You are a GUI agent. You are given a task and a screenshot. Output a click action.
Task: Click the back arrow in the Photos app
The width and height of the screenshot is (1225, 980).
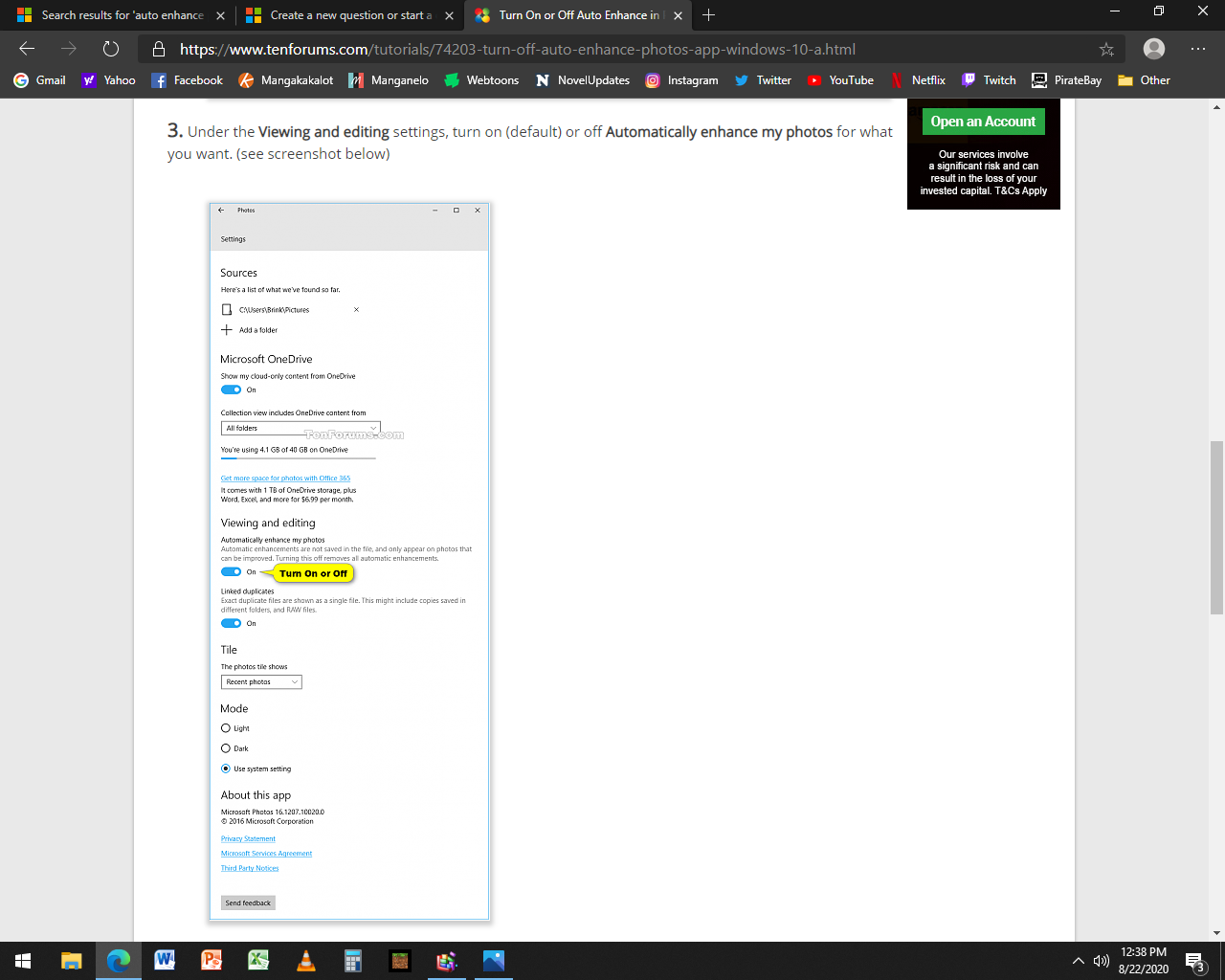(221, 210)
